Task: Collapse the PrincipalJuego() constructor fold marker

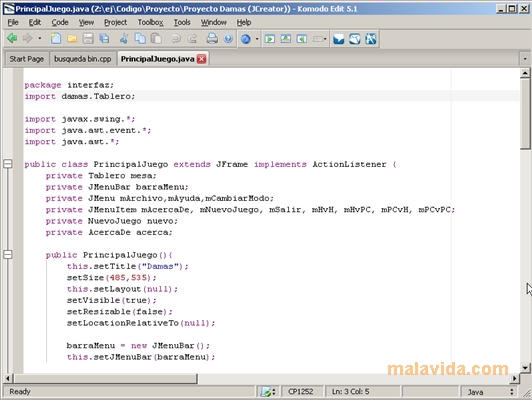Action: [7, 254]
